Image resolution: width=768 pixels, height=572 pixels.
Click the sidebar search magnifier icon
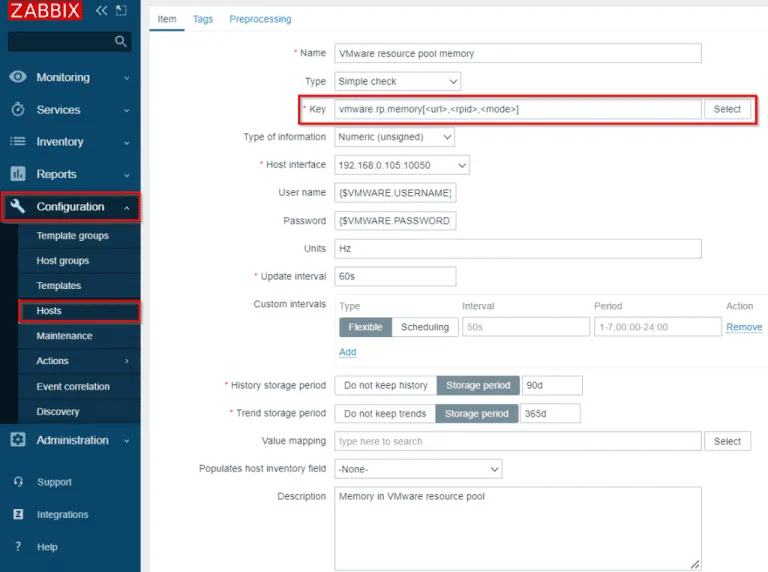click(x=120, y=41)
